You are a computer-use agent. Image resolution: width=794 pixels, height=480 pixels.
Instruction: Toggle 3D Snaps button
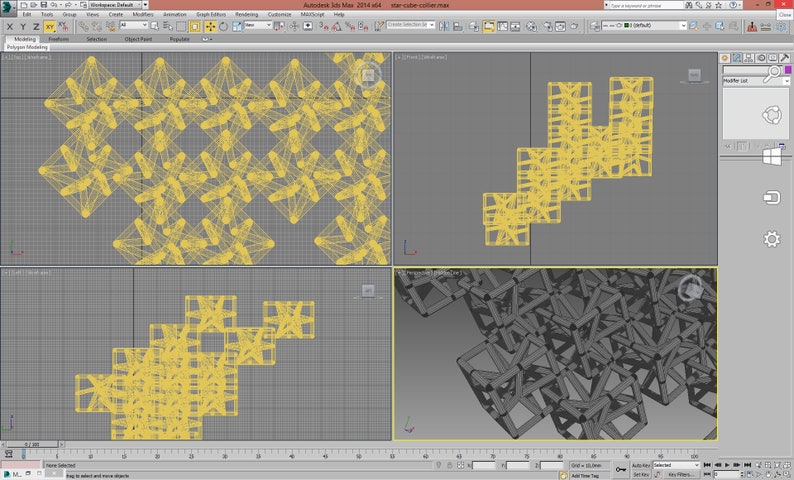(x=324, y=26)
